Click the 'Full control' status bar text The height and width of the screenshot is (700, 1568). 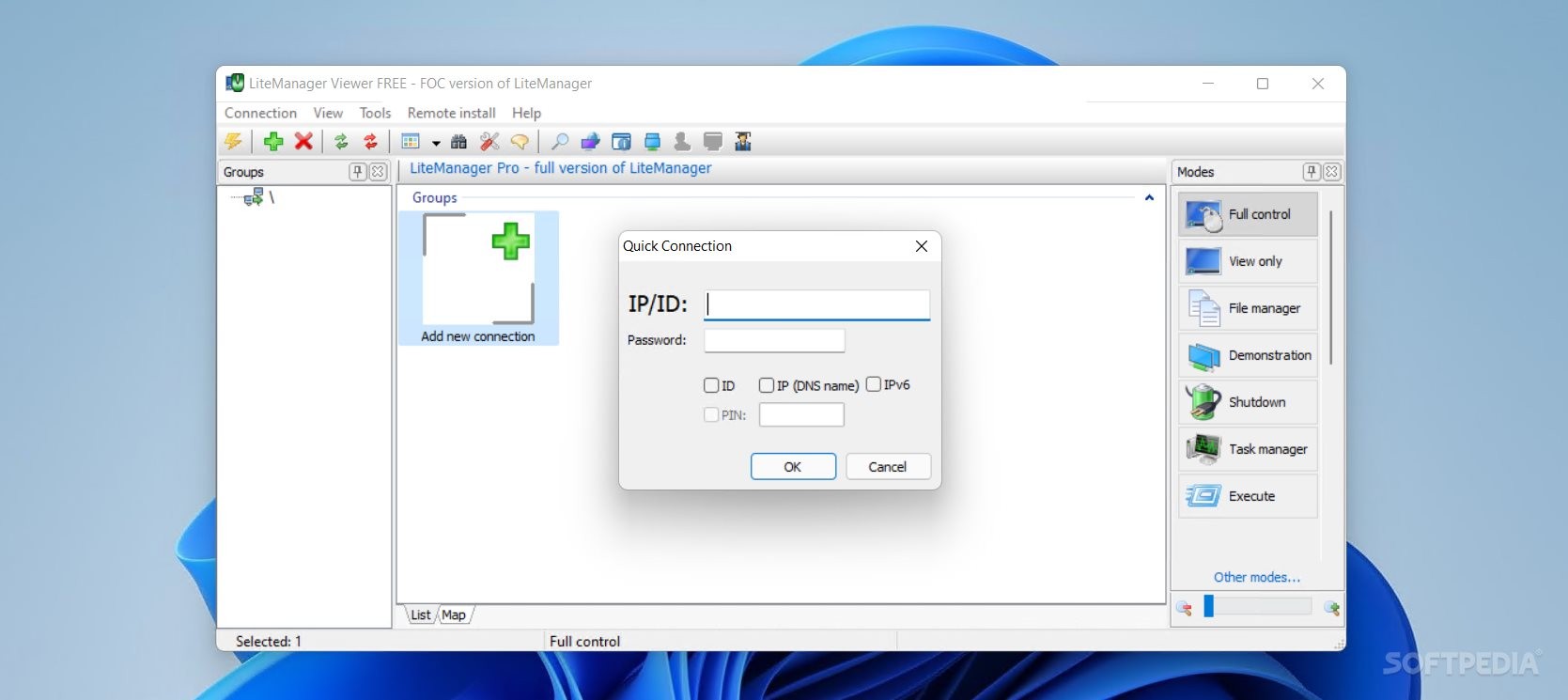click(584, 642)
